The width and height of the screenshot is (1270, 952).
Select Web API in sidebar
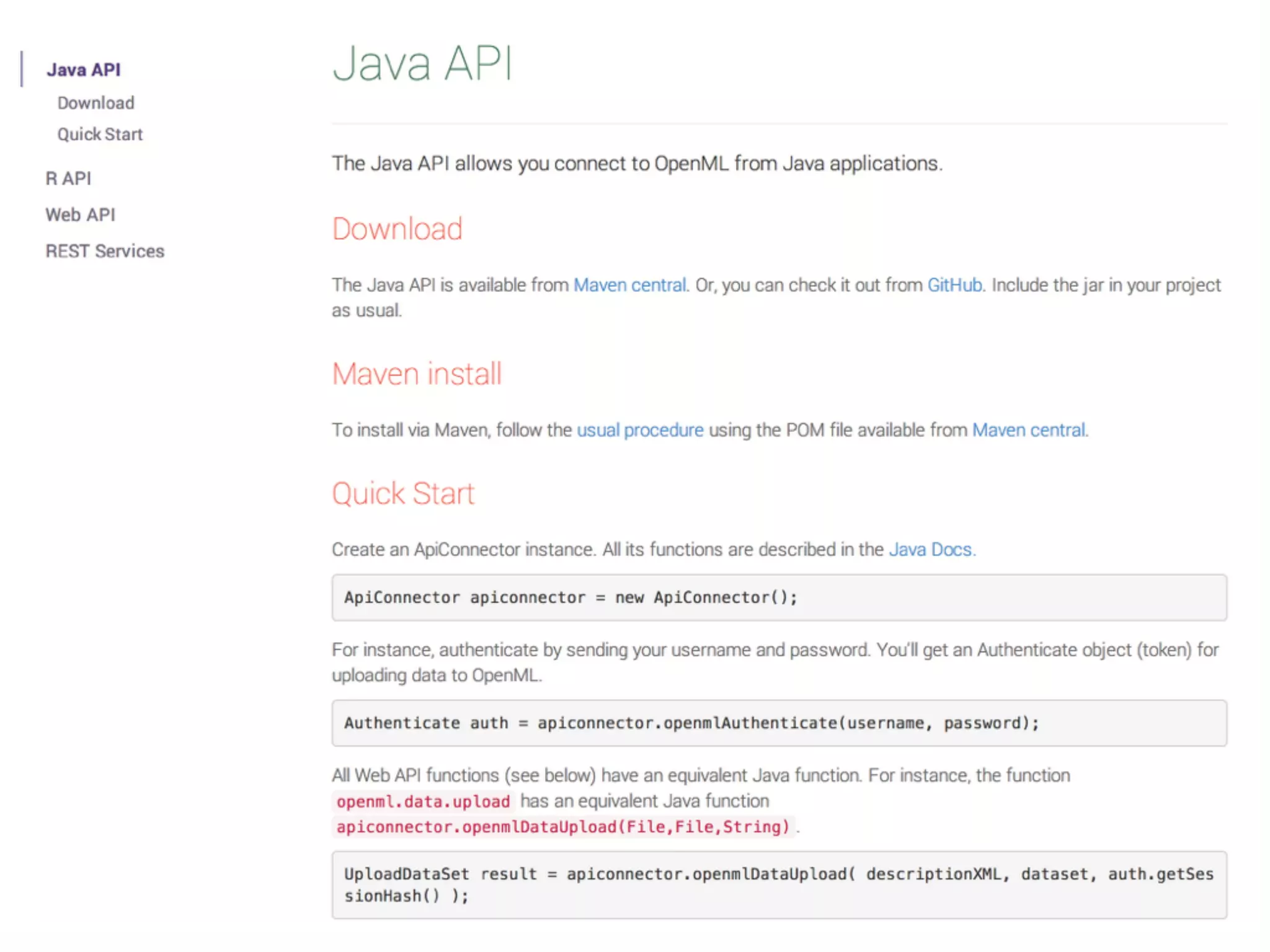point(80,214)
